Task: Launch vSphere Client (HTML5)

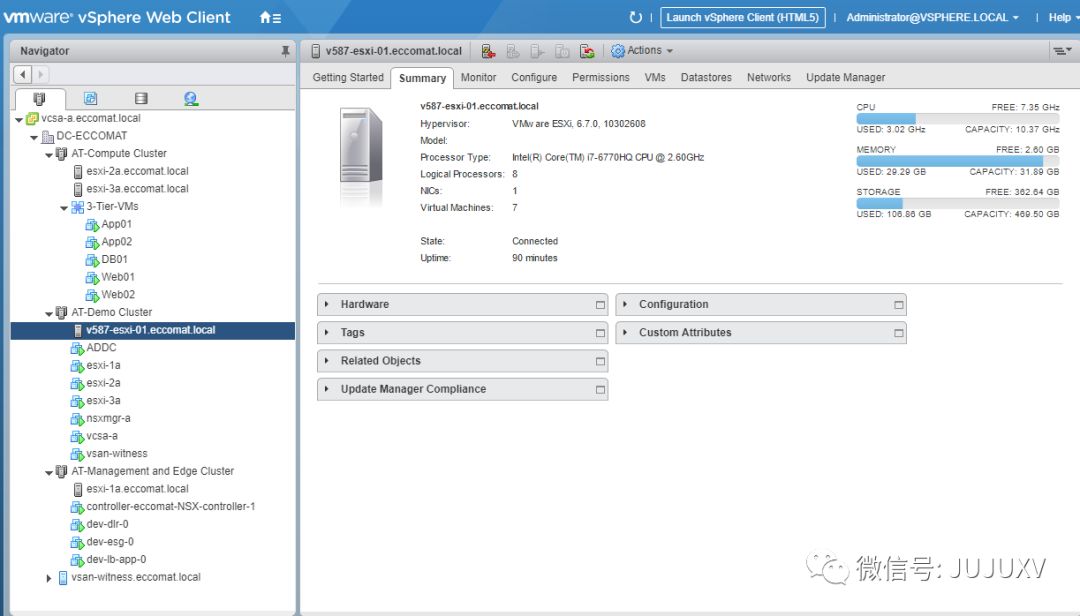Action: pyautogui.click(x=742, y=17)
